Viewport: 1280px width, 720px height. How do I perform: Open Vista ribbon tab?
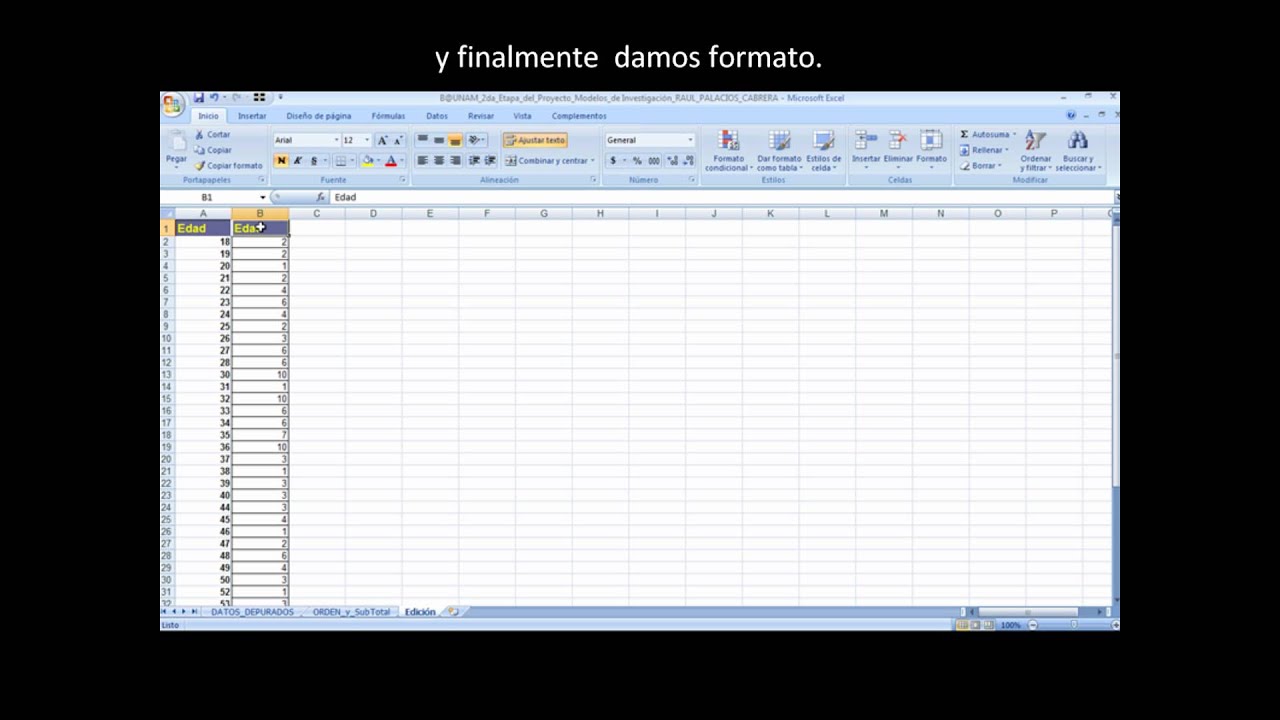pyautogui.click(x=522, y=116)
